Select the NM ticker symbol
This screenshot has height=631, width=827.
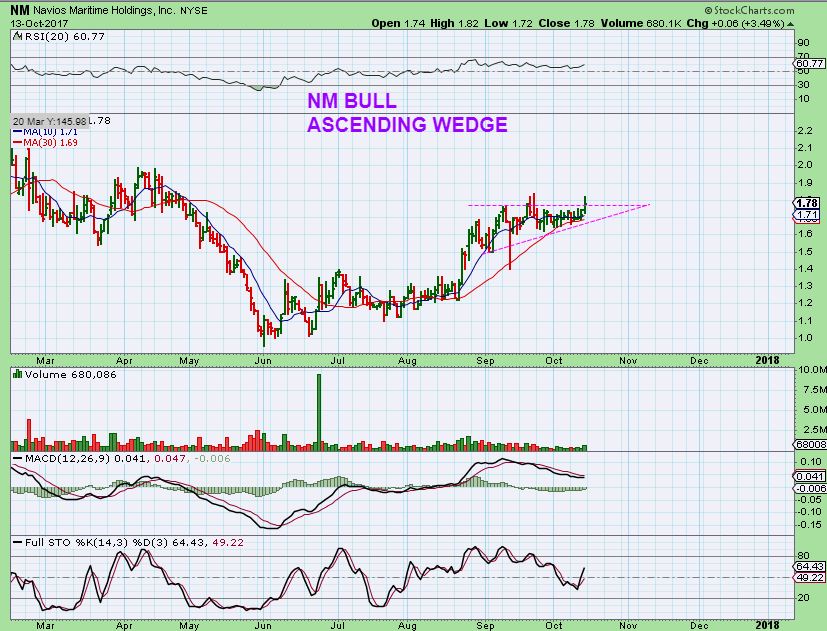[20, 10]
